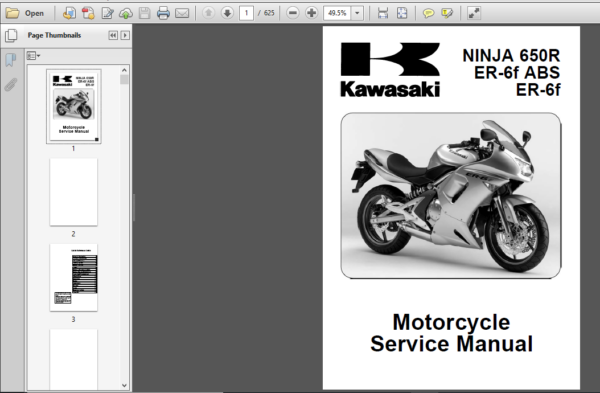600x393 pixels.
Task: Click thumbnails scrollbar down arrow
Action: point(124,385)
